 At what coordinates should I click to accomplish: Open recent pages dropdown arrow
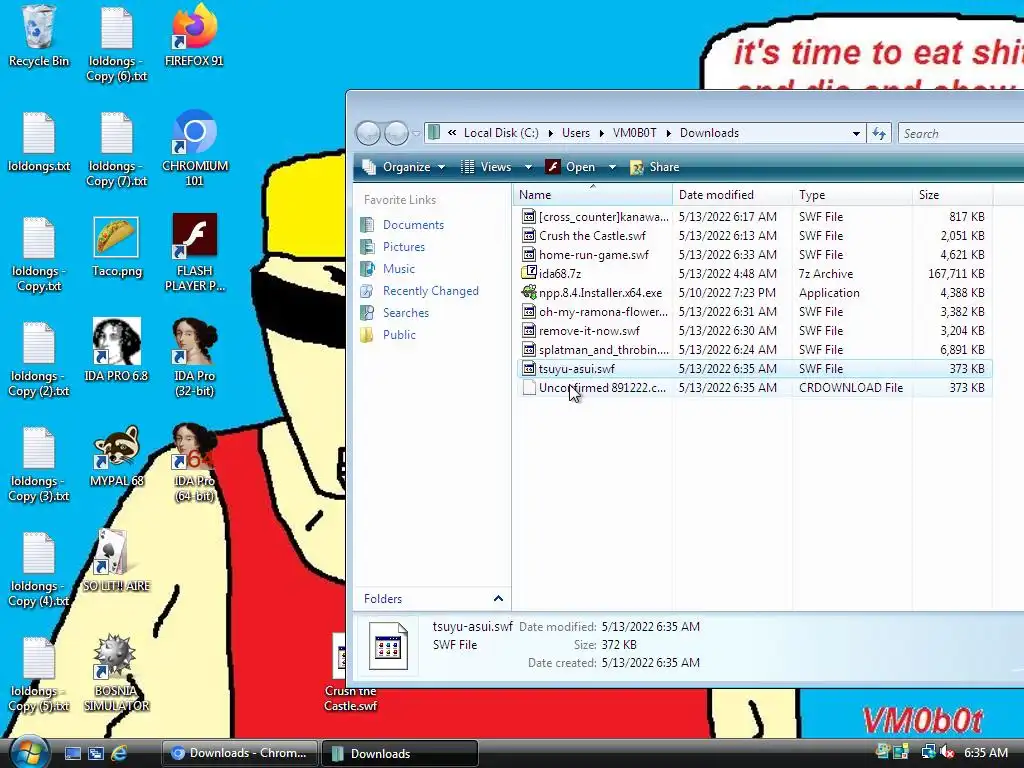(416, 134)
